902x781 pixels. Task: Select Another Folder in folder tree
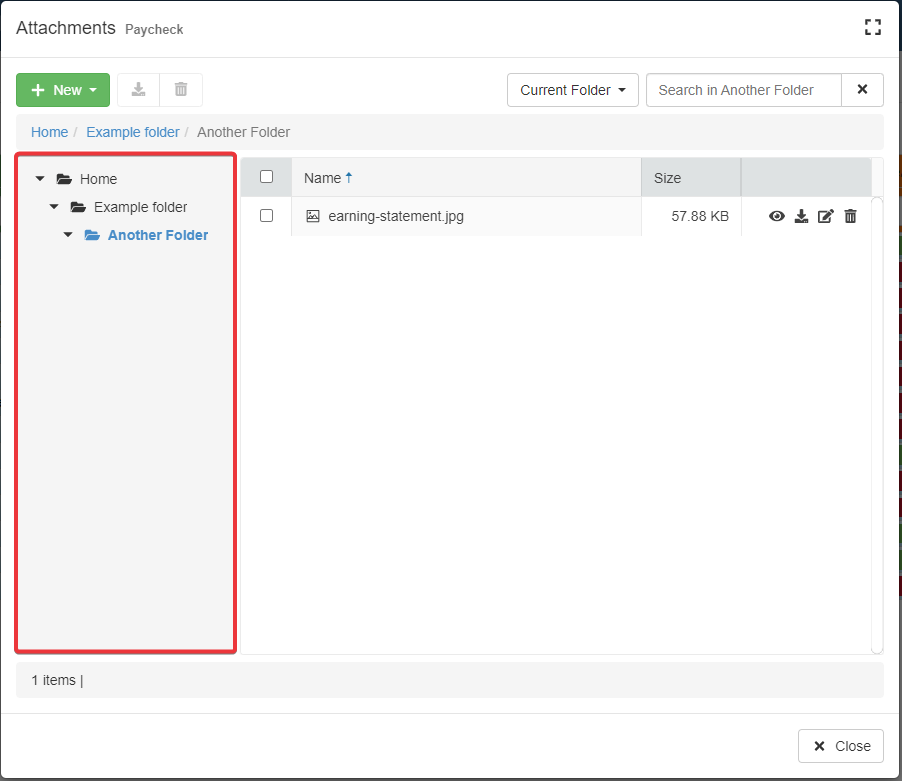click(157, 235)
